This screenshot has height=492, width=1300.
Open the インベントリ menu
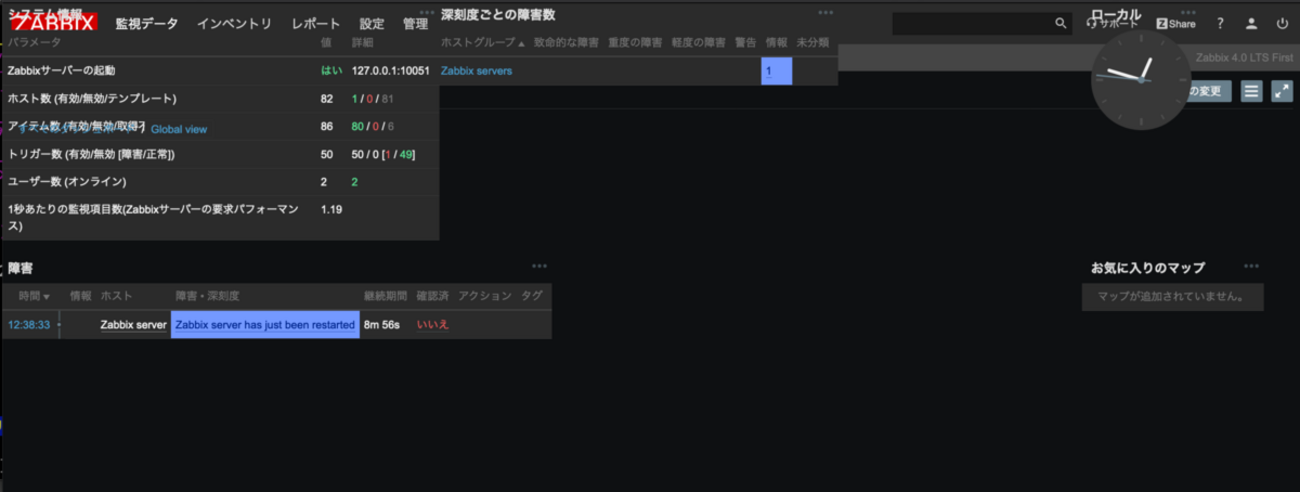tap(234, 23)
